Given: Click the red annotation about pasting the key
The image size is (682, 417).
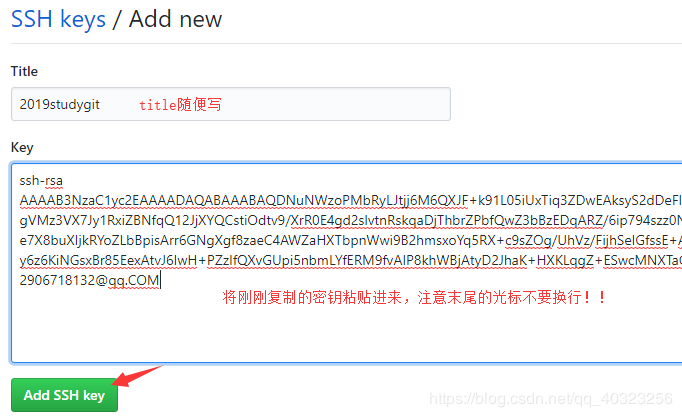Looking at the screenshot, I should tap(413, 297).
